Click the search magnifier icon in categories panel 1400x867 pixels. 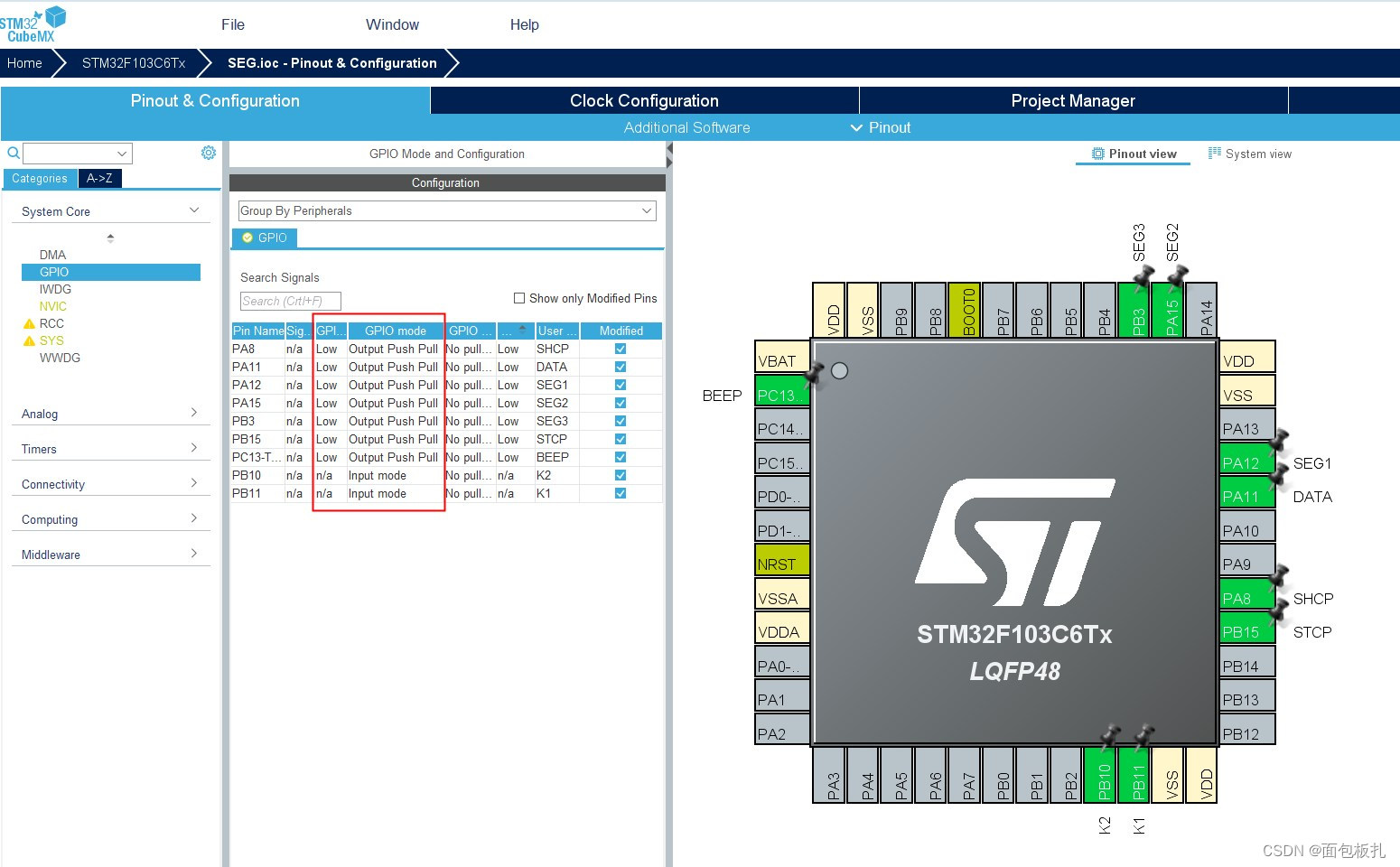14,154
